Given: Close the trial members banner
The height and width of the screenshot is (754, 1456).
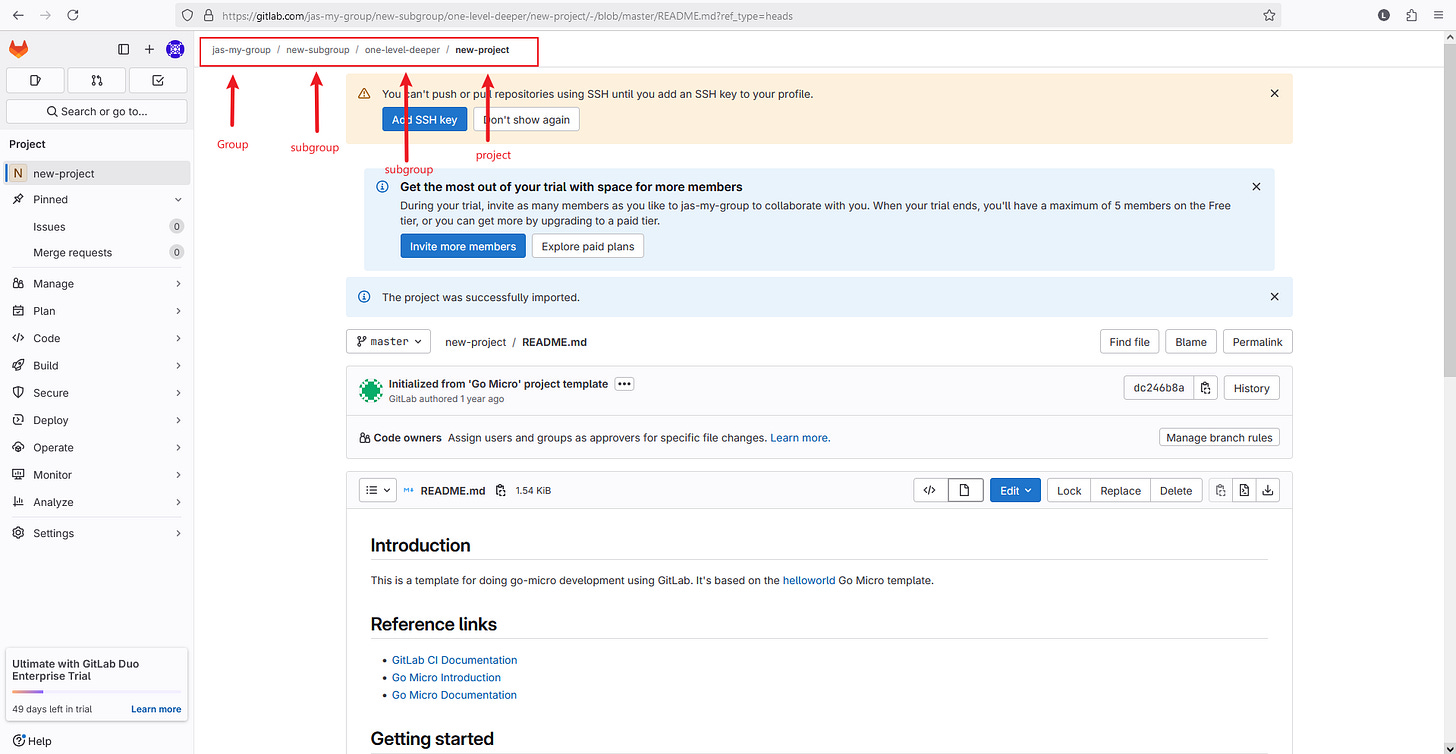Looking at the screenshot, I should point(1256,186).
